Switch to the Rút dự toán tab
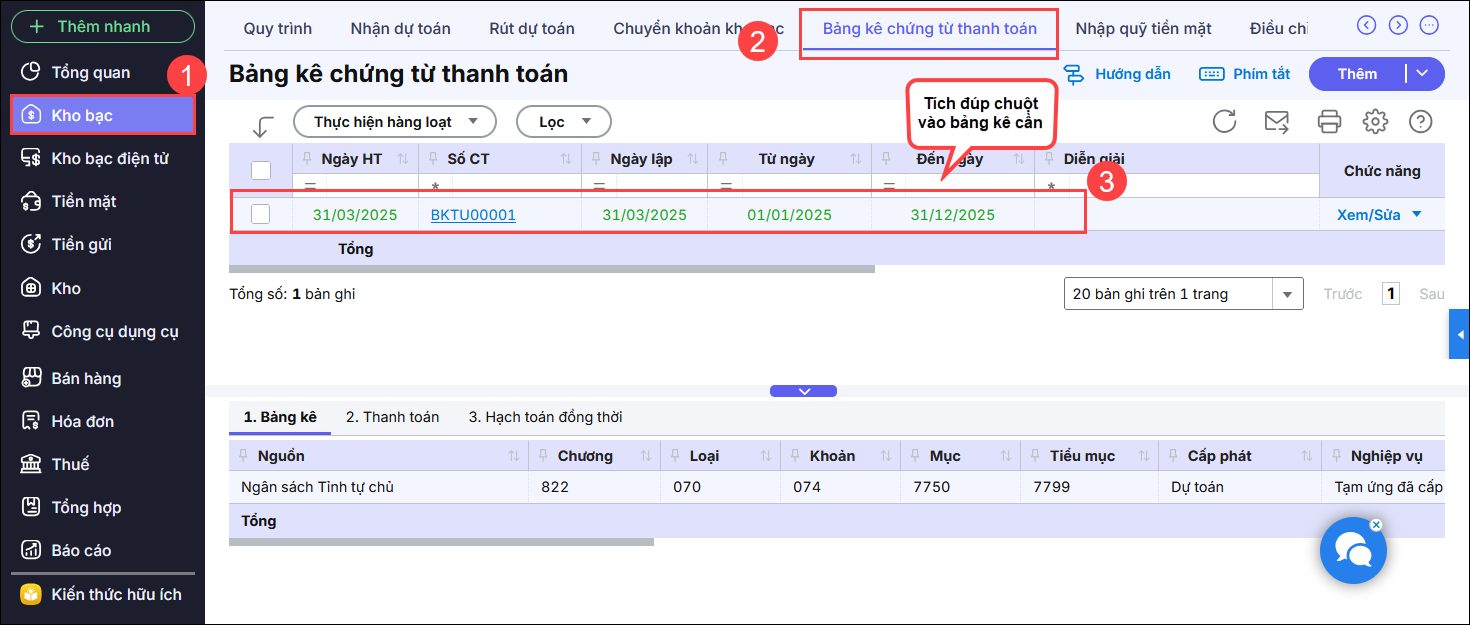Image resolution: width=1470 pixels, height=625 pixels. click(x=532, y=28)
